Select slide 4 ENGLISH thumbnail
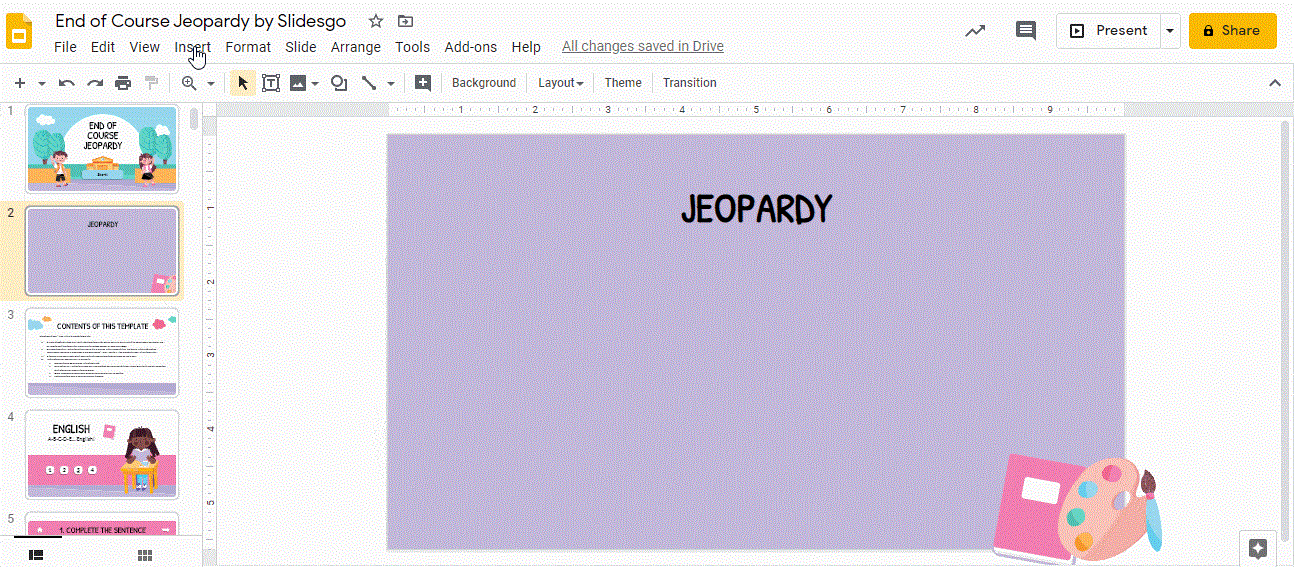Image resolution: width=1294 pixels, height=567 pixels. tap(102, 454)
